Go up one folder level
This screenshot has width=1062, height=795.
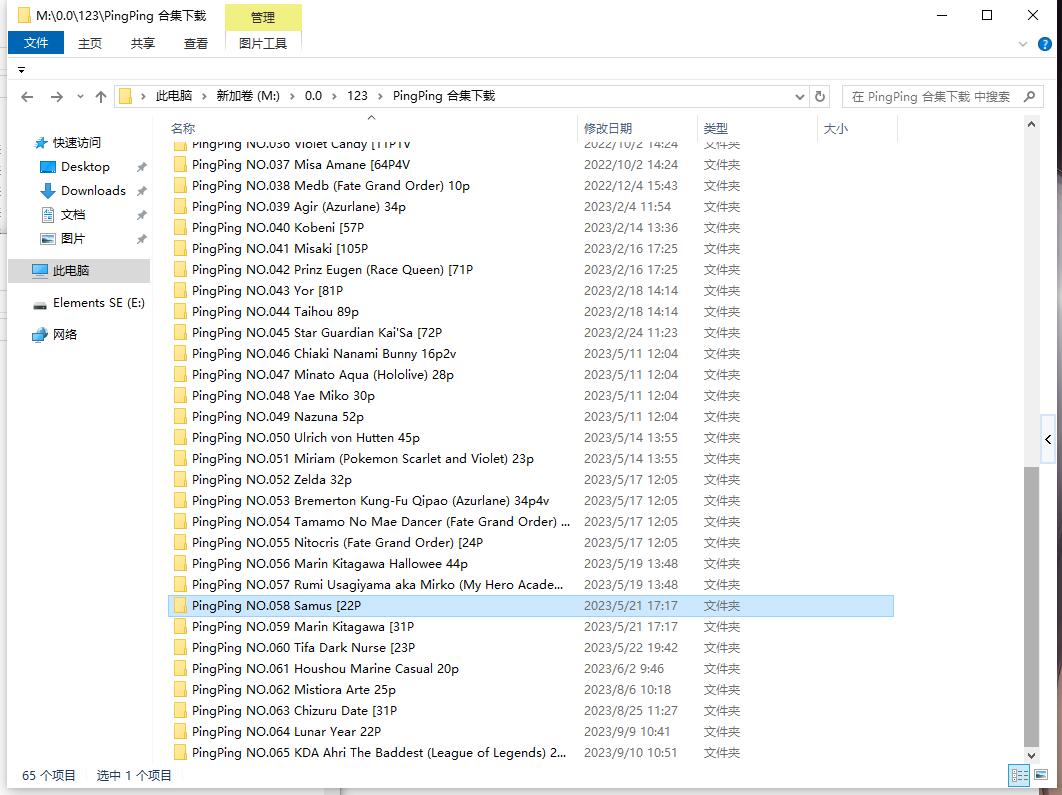coord(101,97)
